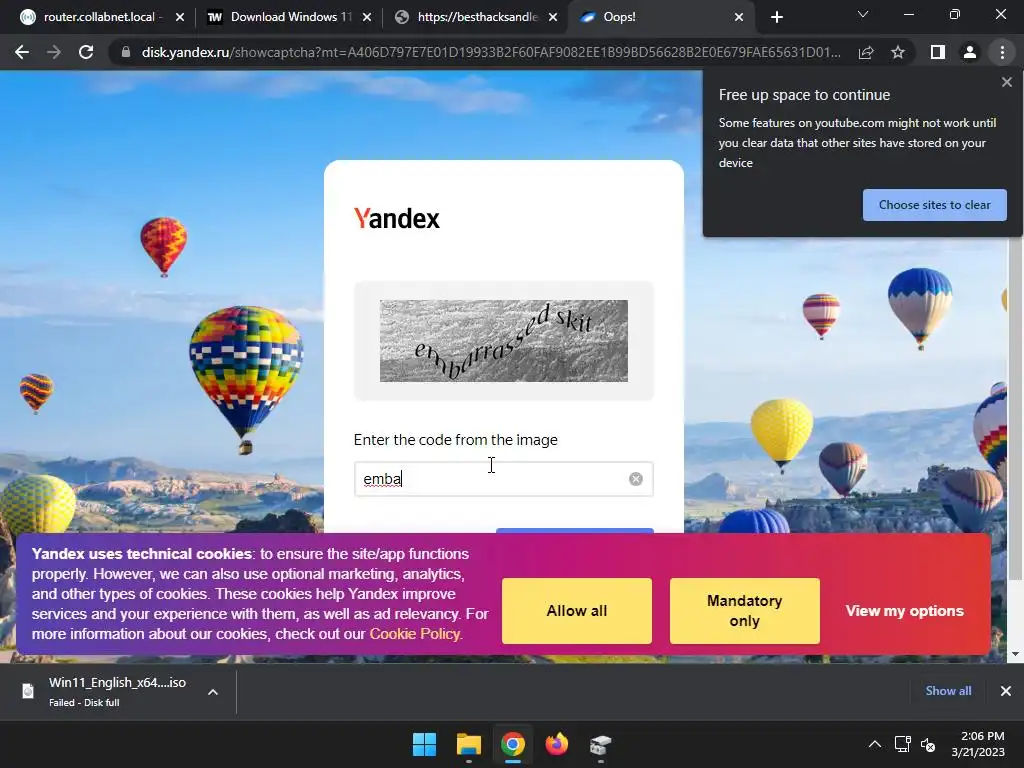Viewport: 1024px width, 768px height.
Task: Click the forward navigation arrow
Action: coord(54,52)
